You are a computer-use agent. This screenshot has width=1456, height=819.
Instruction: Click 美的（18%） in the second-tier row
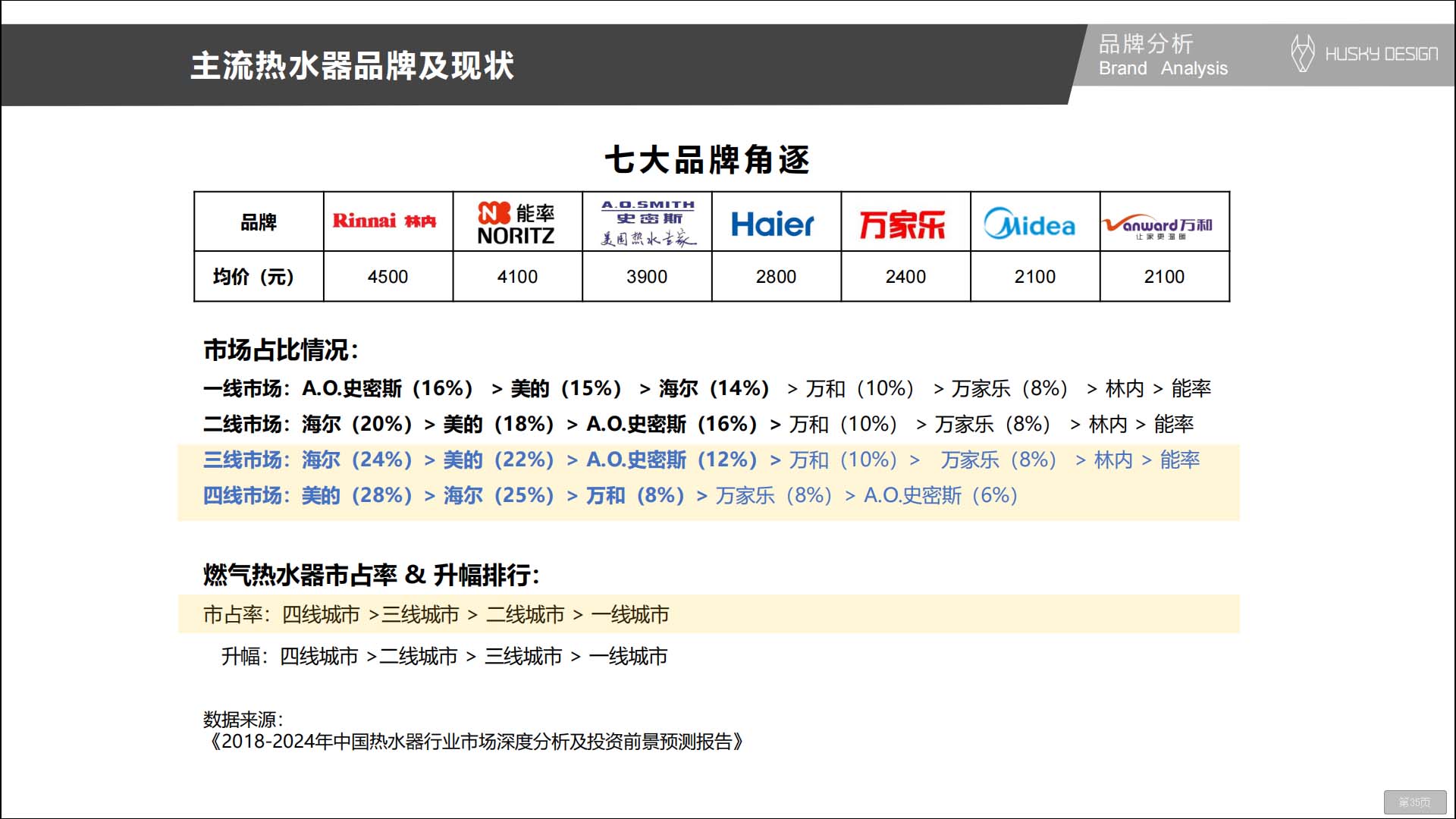[x=500, y=424]
